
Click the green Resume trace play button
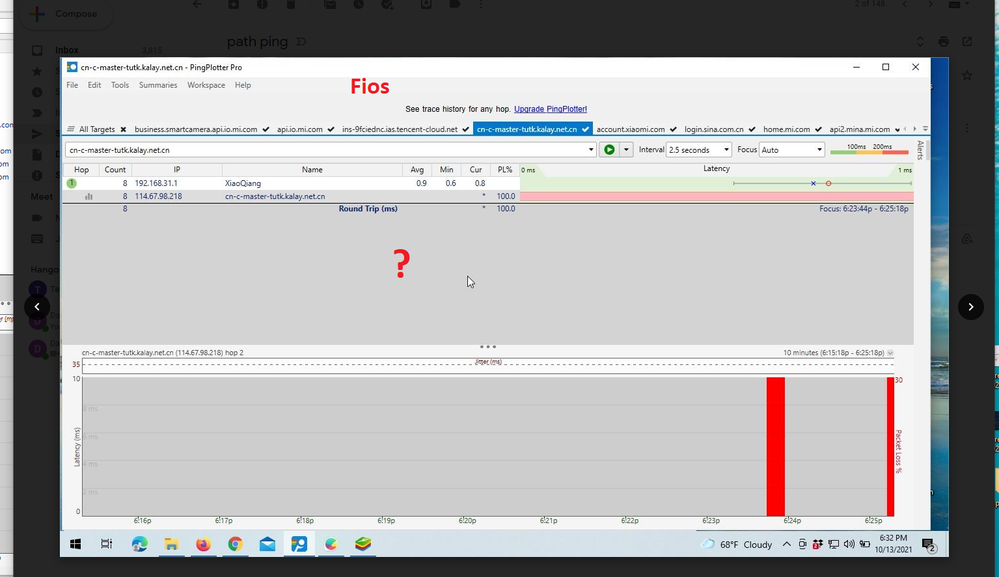click(609, 150)
